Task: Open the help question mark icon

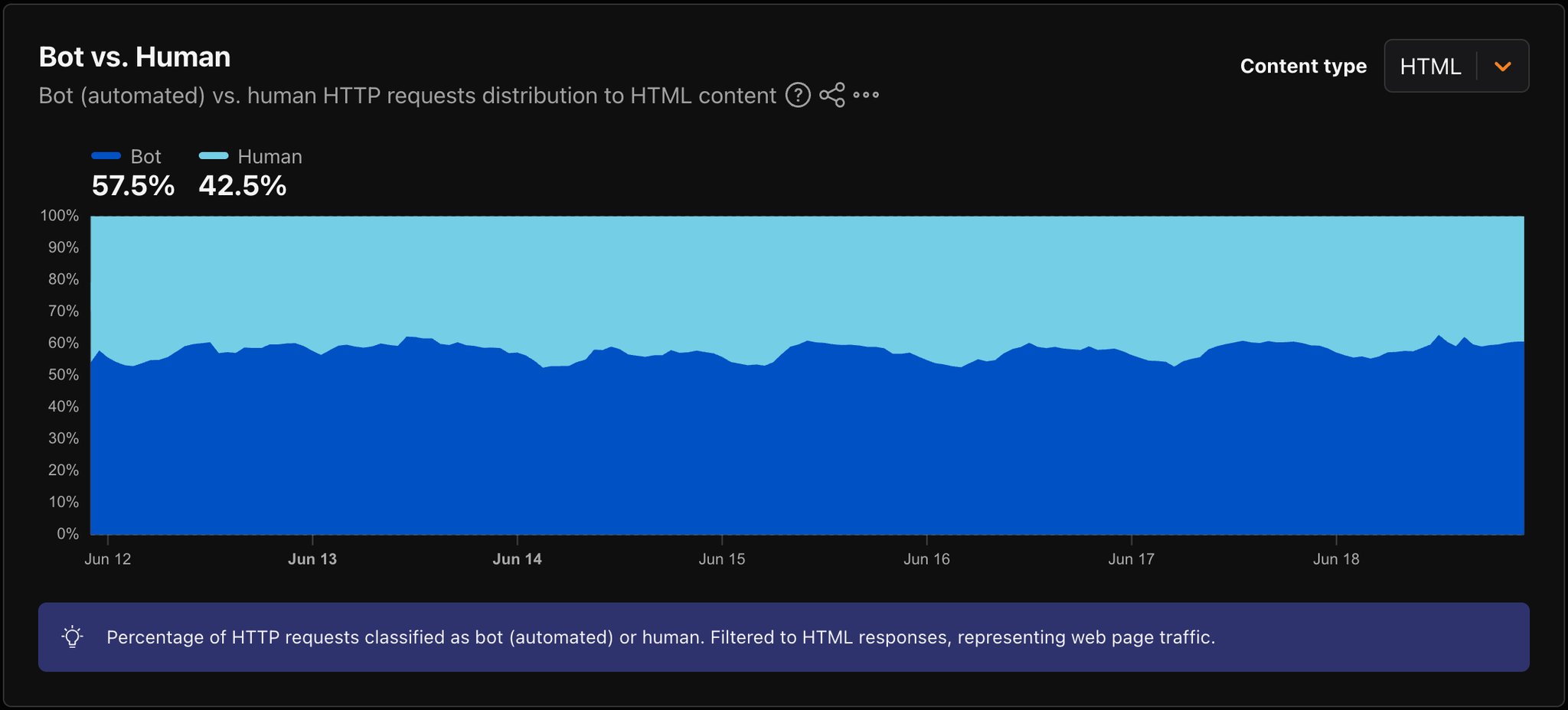Action: pyautogui.click(x=798, y=95)
